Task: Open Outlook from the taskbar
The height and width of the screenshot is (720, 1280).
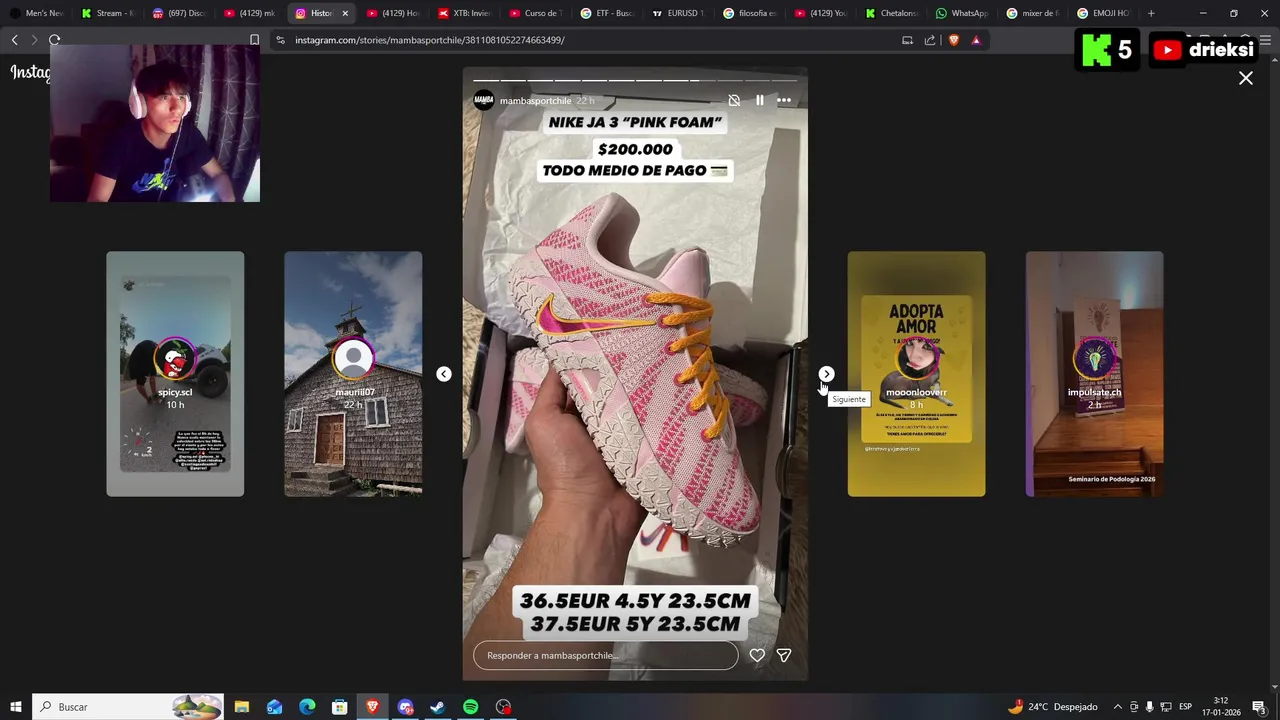Action: [275, 707]
